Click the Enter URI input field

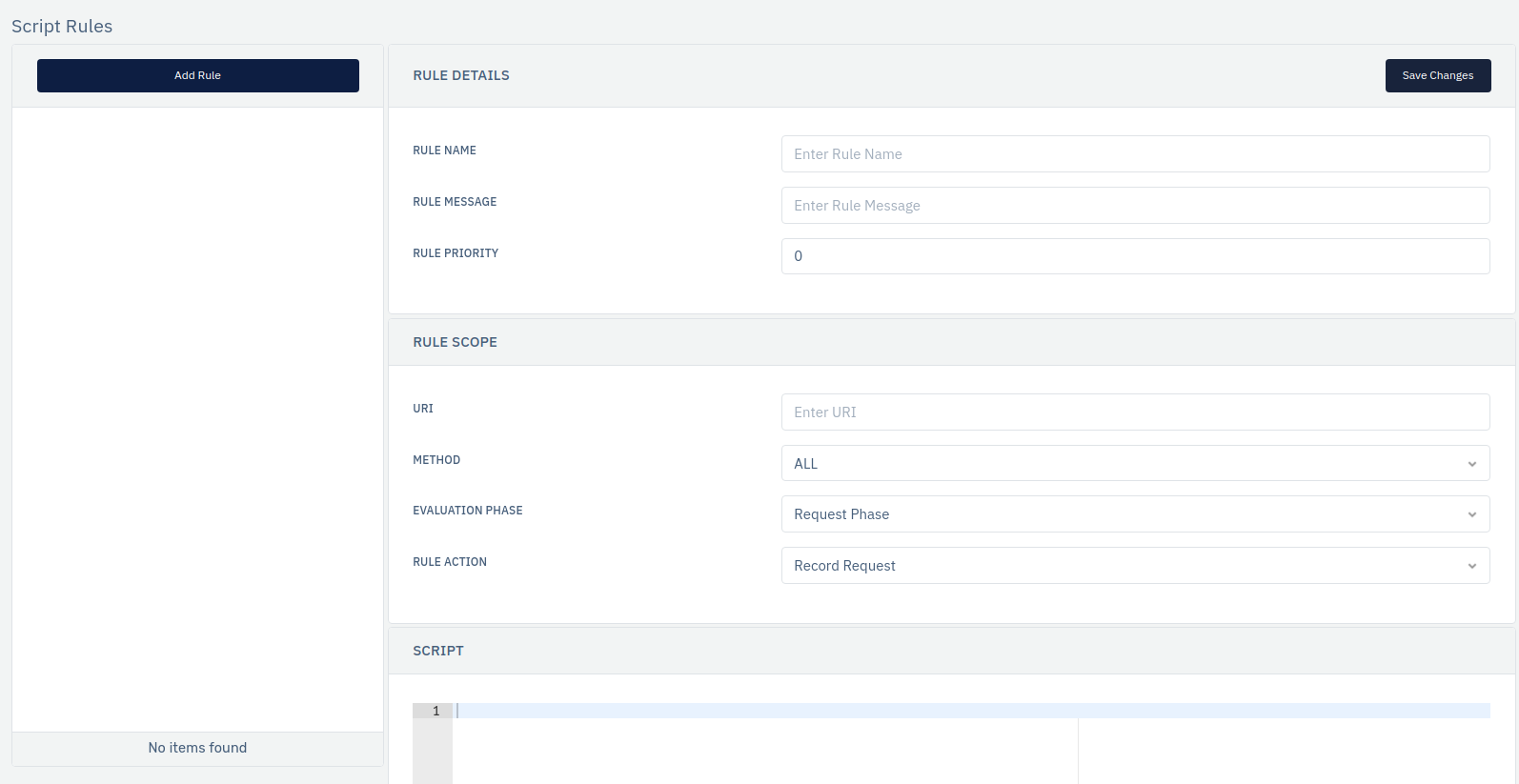tap(1135, 412)
